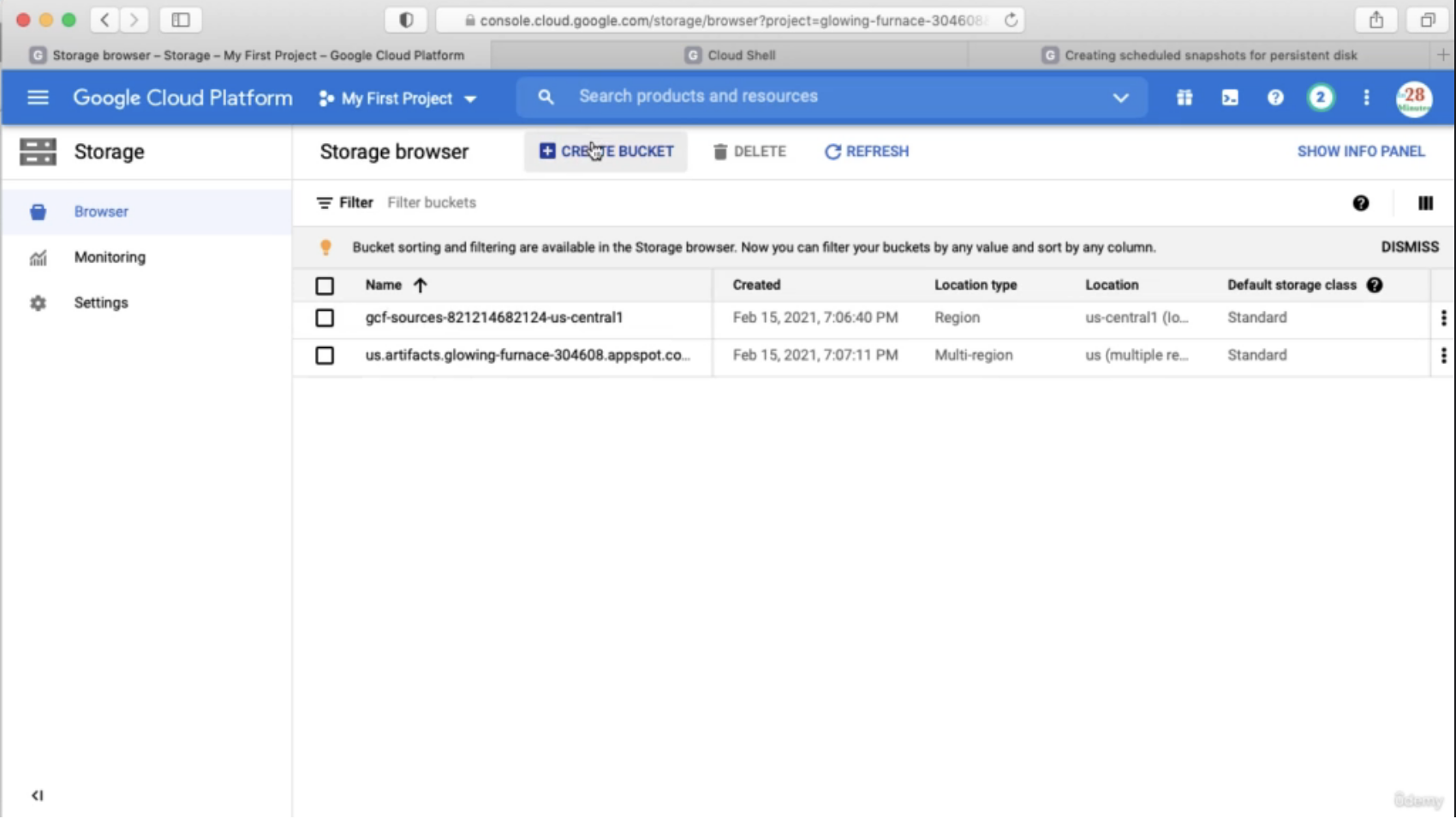Viewport: 1456px width, 819px height.
Task: Click the search magnifier icon
Action: tap(546, 97)
